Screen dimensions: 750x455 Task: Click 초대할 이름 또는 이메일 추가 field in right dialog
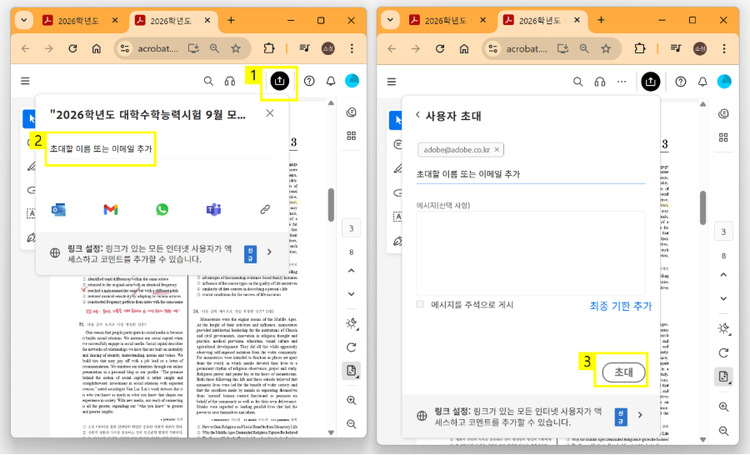tap(530, 174)
